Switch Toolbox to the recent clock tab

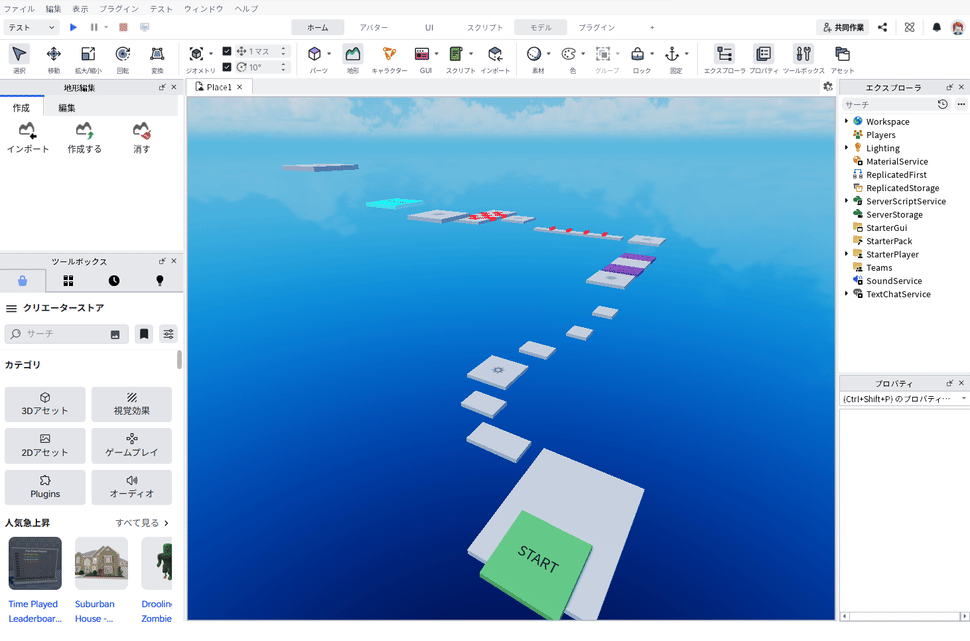(x=114, y=281)
